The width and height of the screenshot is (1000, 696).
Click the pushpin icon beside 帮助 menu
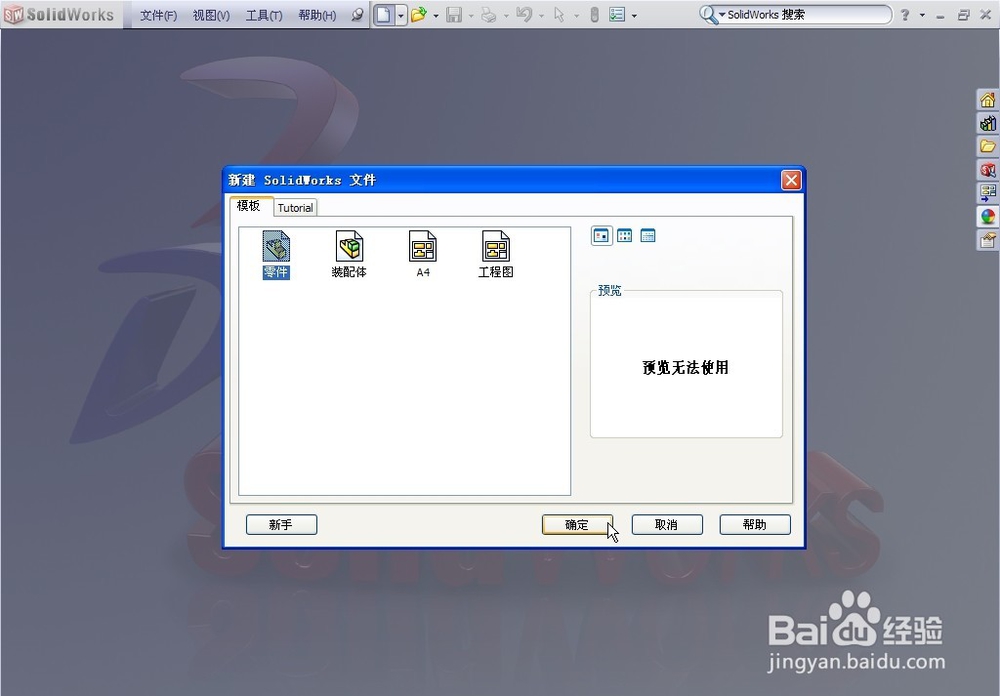[357, 15]
